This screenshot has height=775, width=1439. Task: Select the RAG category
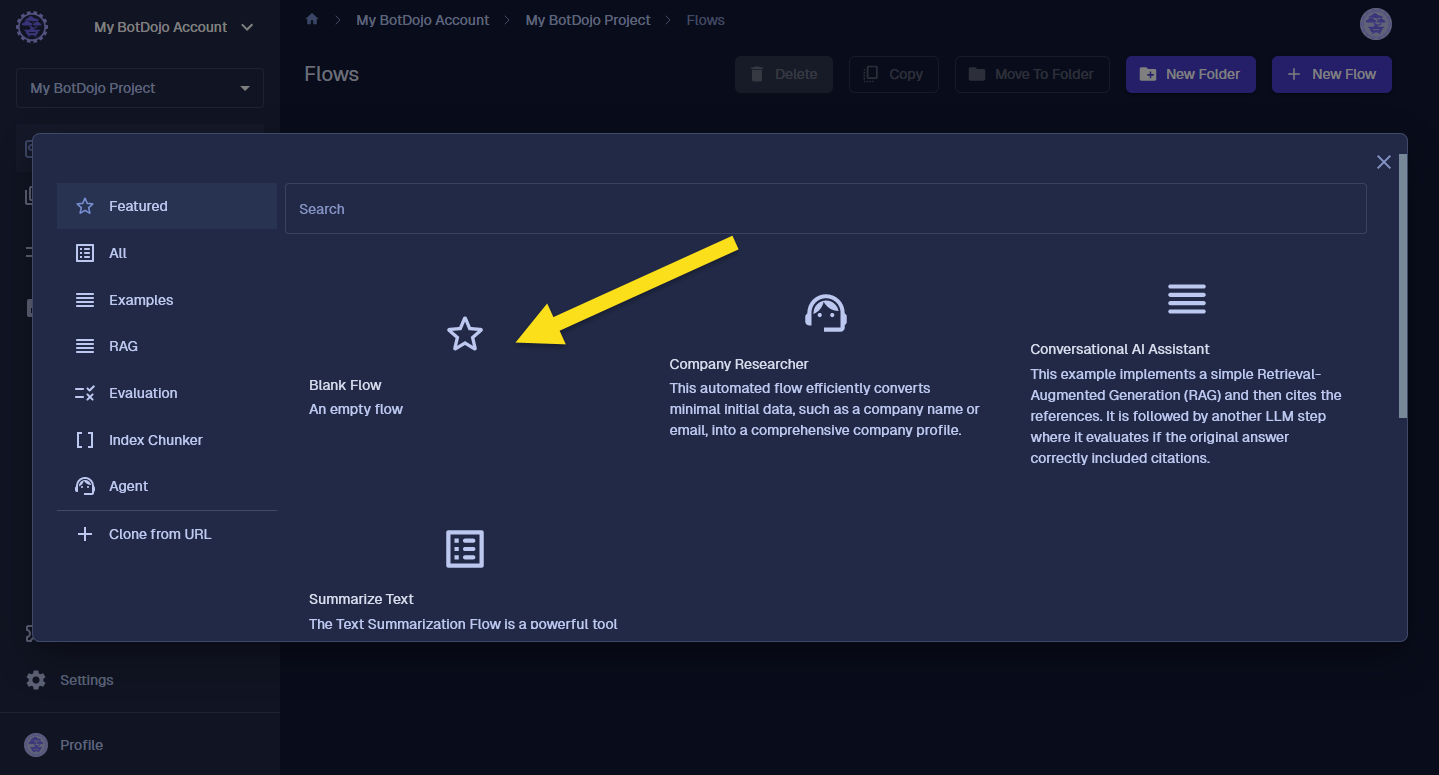click(x=167, y=346)
